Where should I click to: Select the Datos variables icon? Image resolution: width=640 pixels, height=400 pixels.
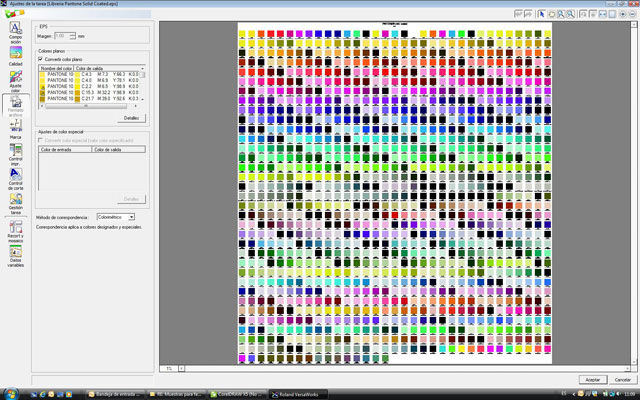(15, 256)
